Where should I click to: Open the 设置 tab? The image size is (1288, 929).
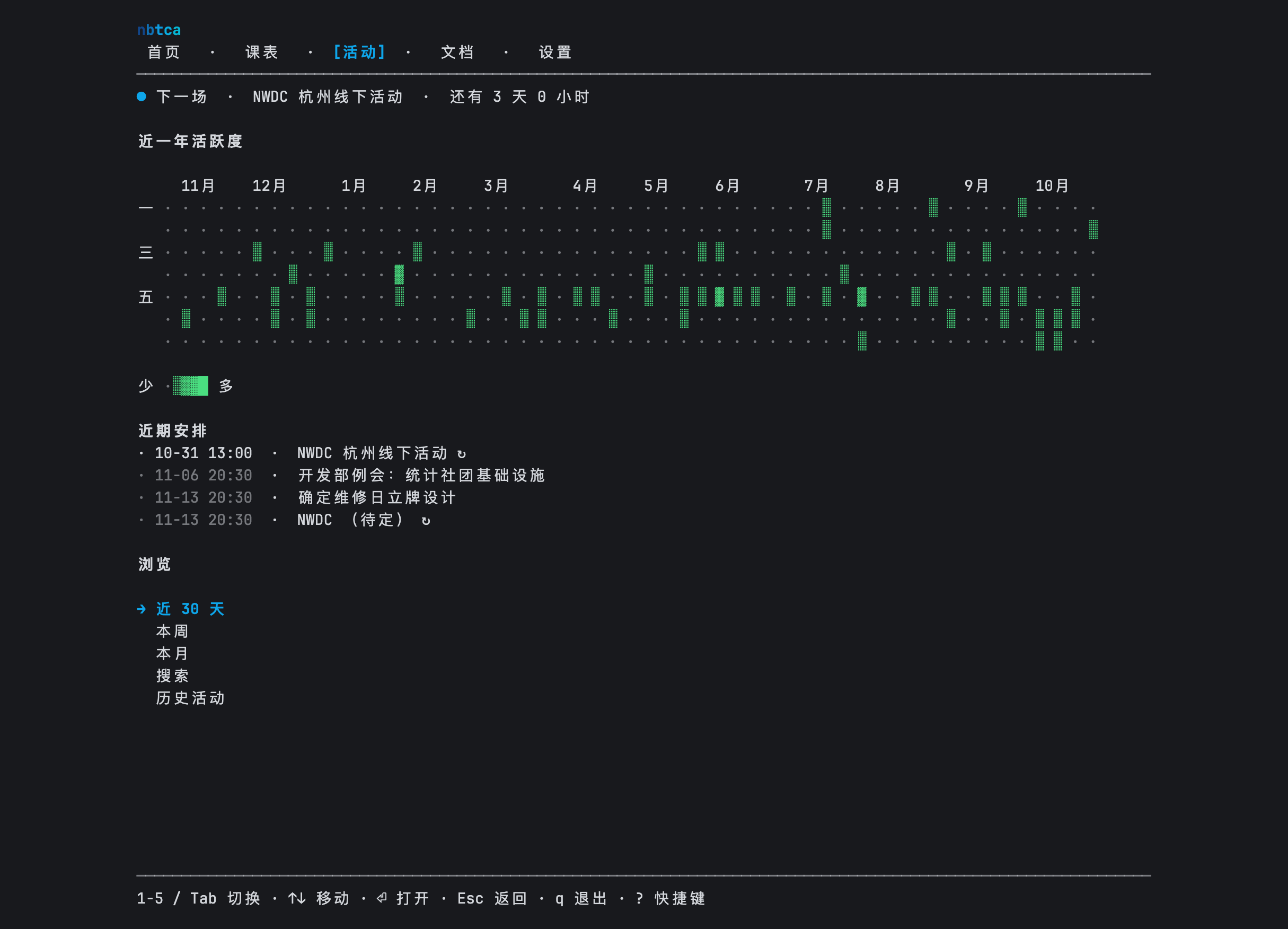click(555, 52)
